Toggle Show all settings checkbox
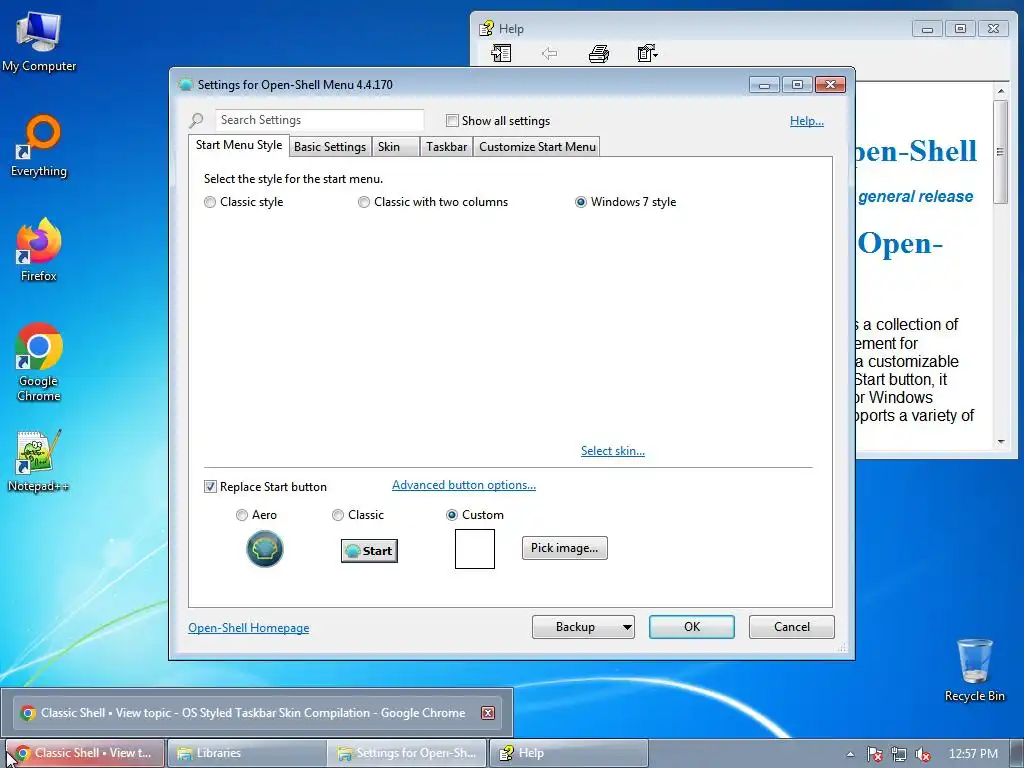 (x=452, y=120)
